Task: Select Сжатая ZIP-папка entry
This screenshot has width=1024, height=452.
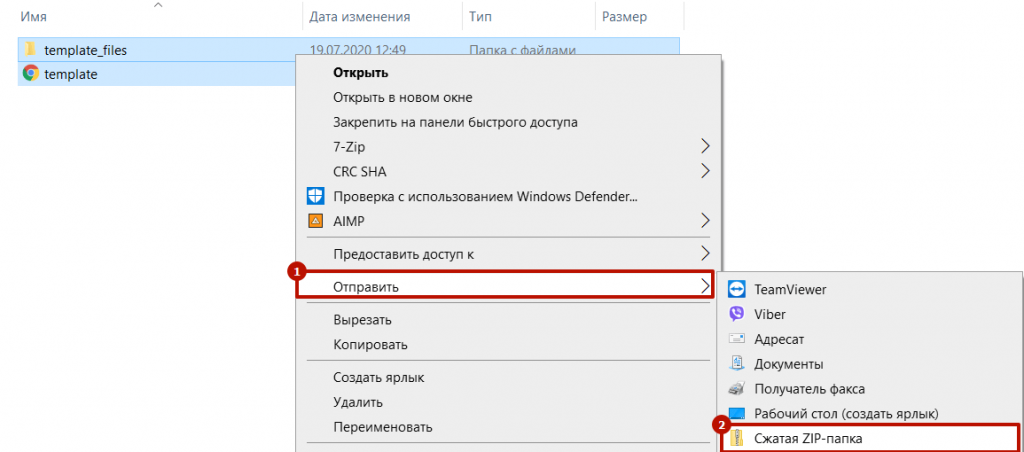Action: point(808,439)
